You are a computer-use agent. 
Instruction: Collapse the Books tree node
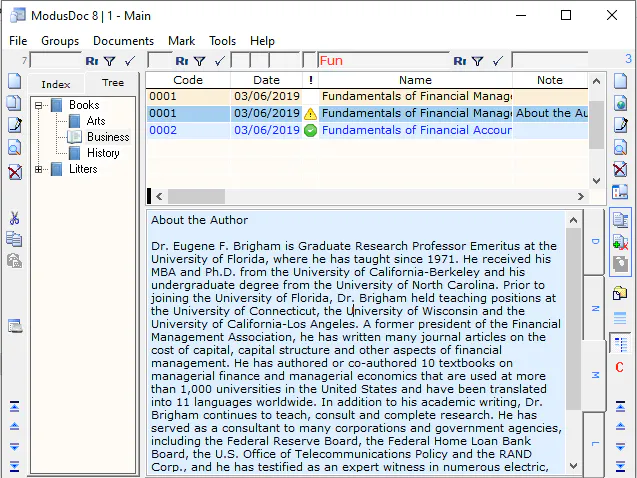(39, 106)
